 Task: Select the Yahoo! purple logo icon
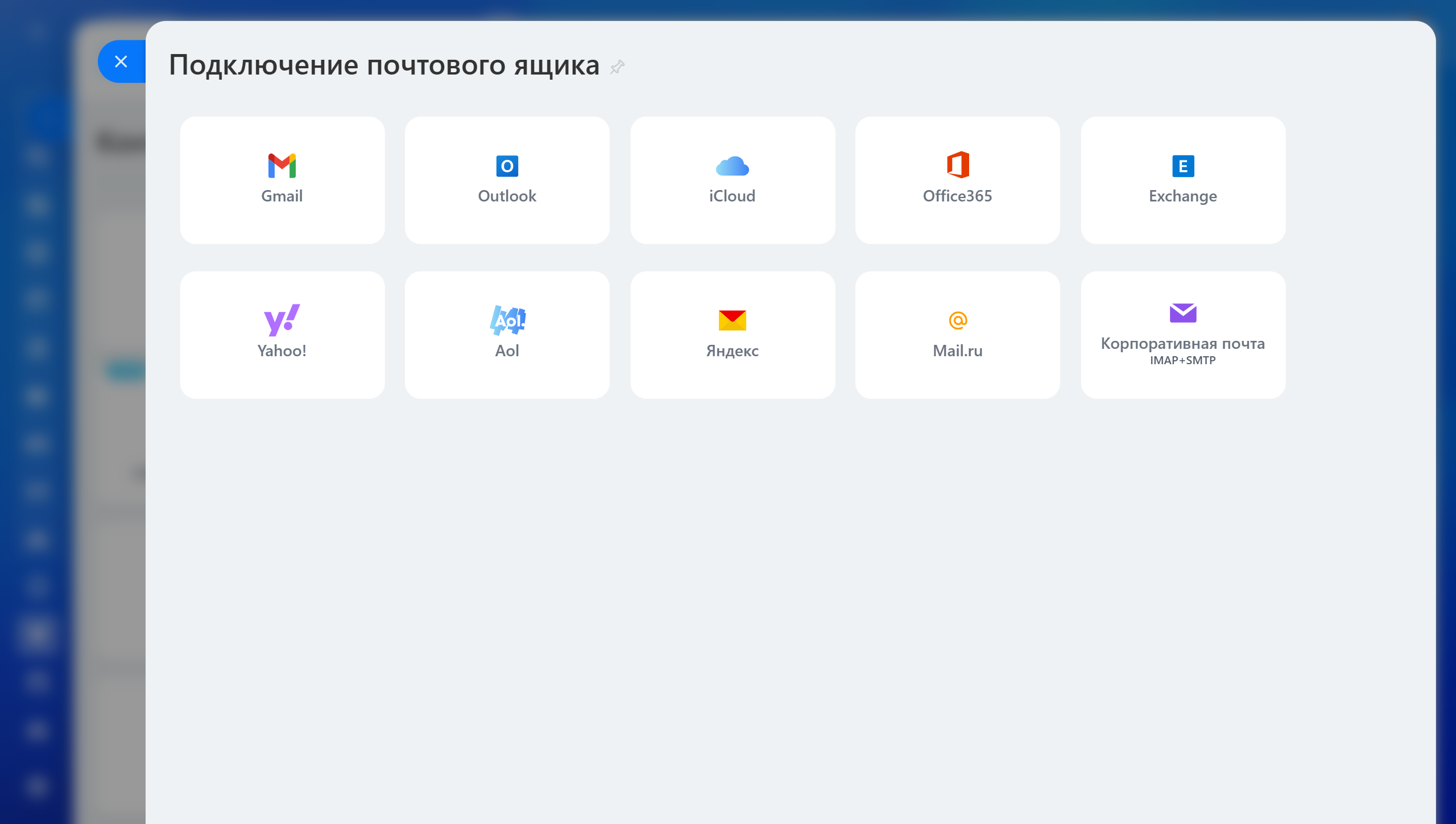[x=282, y=320]
